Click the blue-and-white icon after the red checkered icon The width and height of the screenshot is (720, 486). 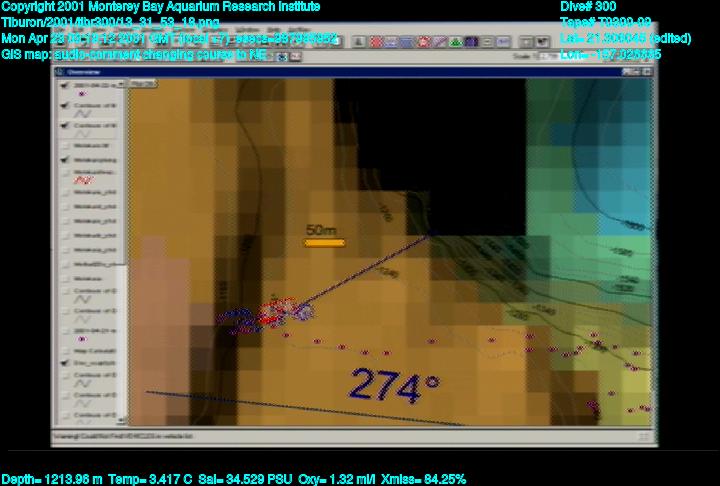(x=391, y=42)
